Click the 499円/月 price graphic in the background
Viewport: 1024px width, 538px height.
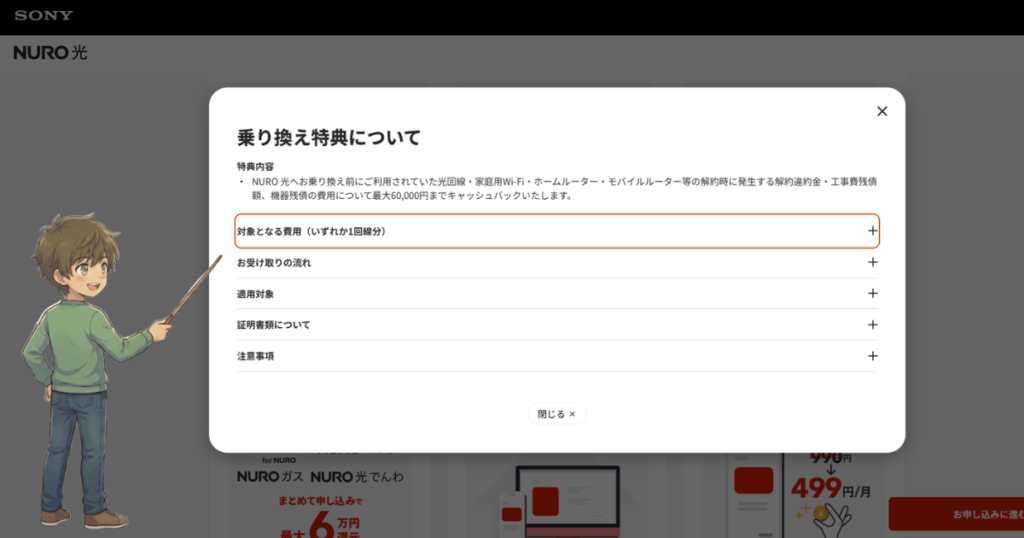[830, 488]
